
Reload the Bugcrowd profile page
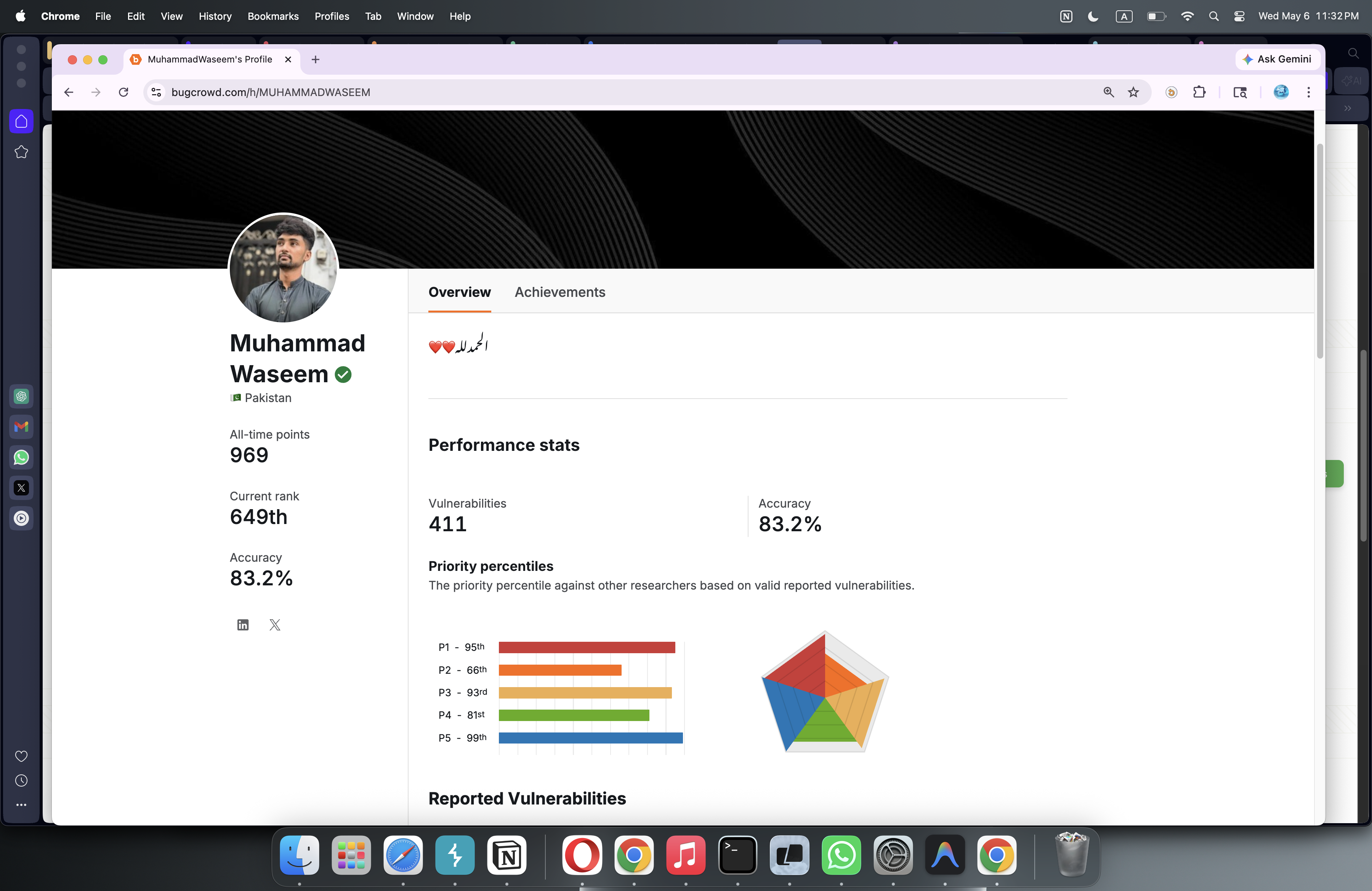tap(123, 92)
